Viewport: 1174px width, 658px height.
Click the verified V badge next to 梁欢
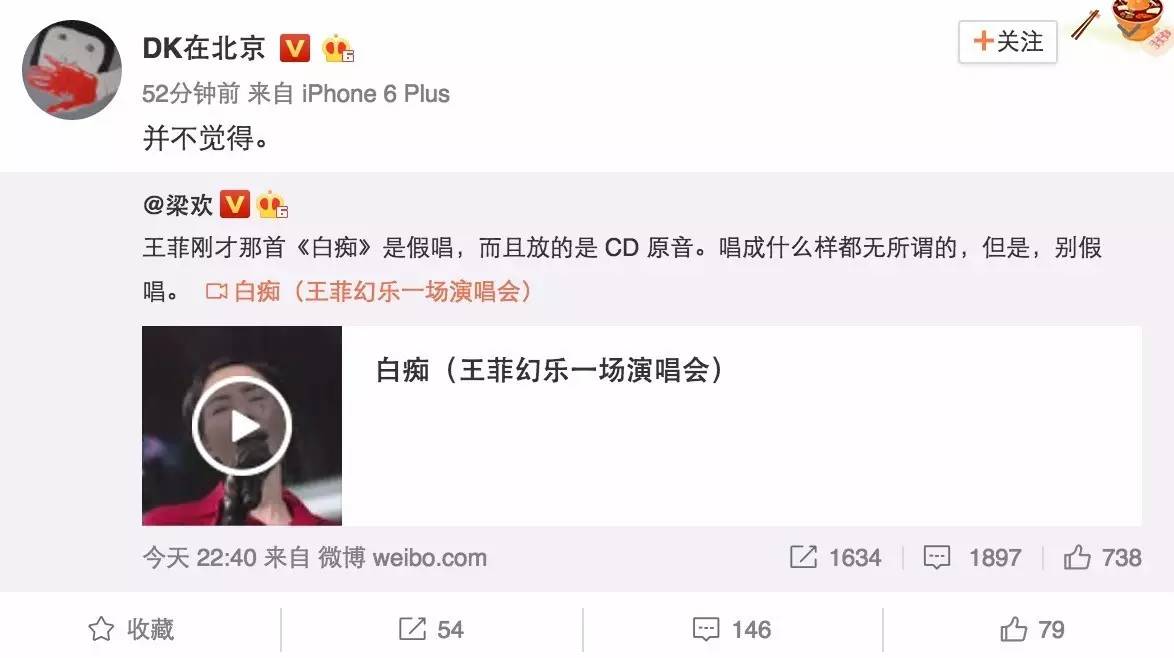click(x=234, y=204)
